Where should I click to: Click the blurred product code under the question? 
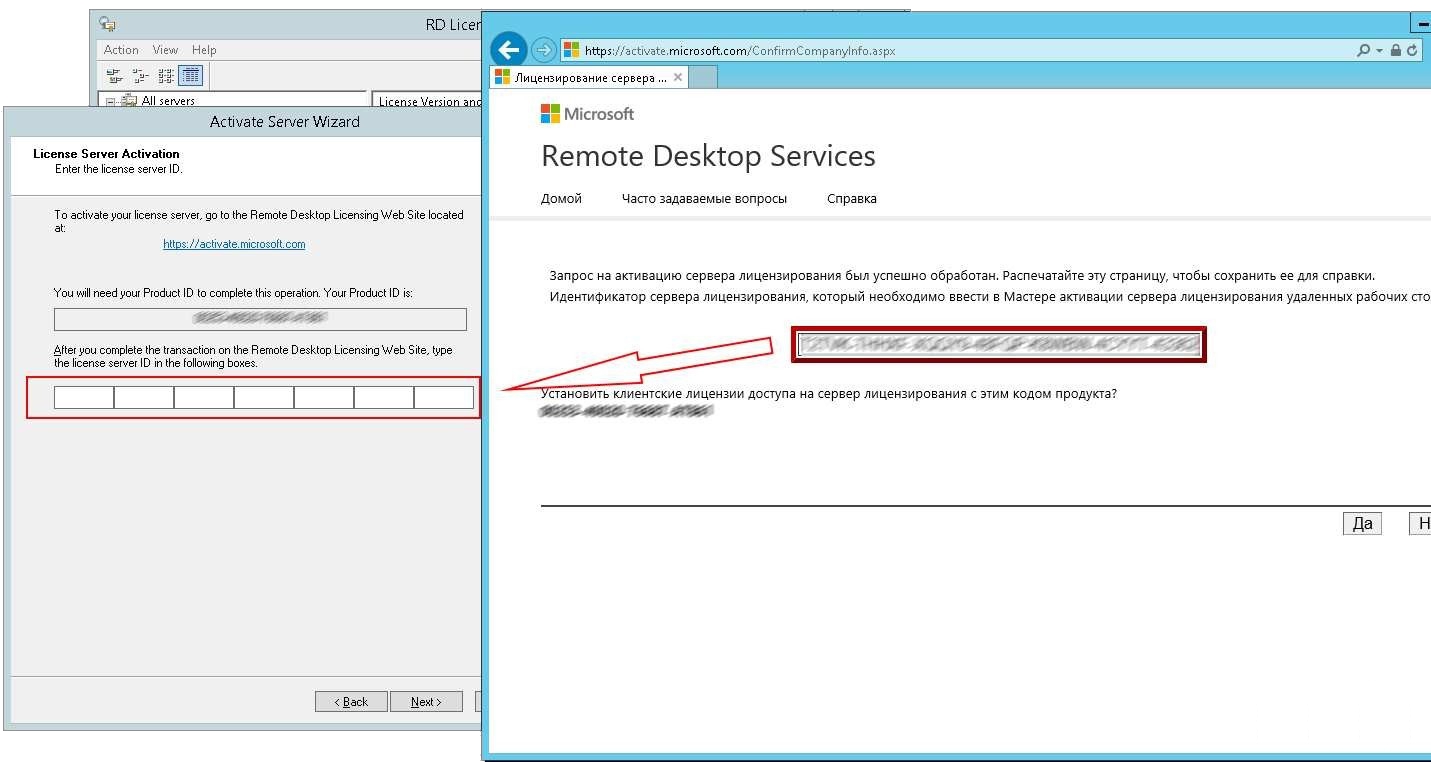tap(626, 411)
